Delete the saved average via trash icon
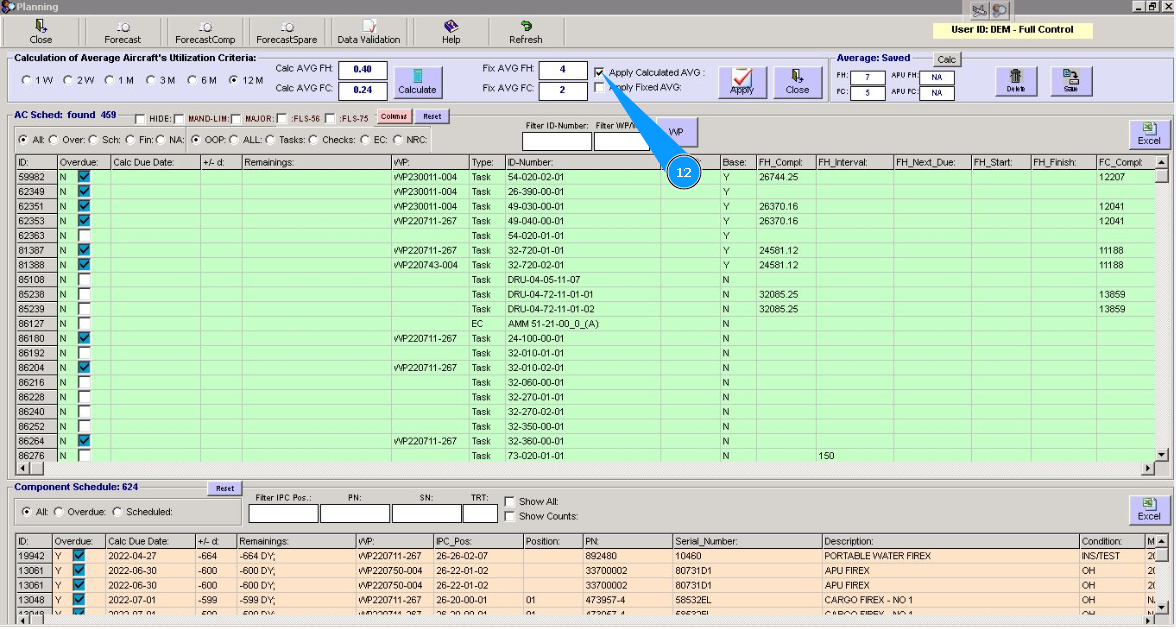1176x629 pixels. (x=1016, y=81)
